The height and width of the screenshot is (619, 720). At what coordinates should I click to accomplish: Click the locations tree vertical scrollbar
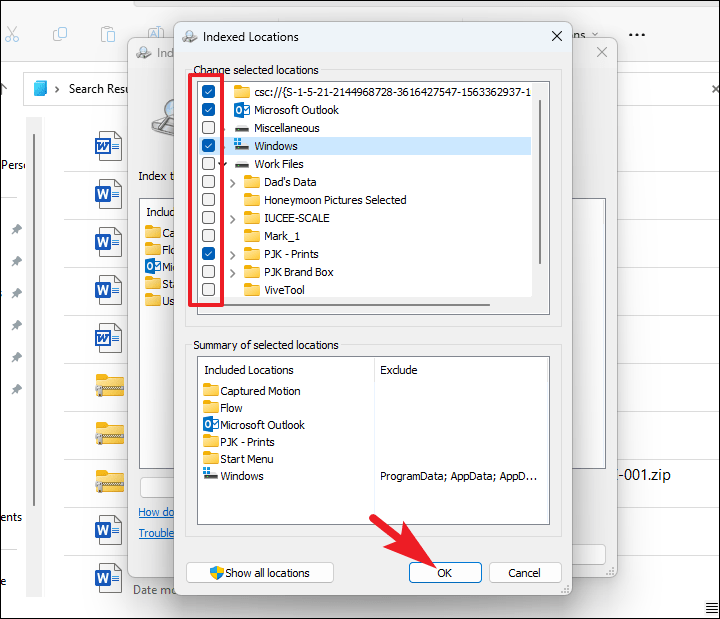(x=540, y=182)
